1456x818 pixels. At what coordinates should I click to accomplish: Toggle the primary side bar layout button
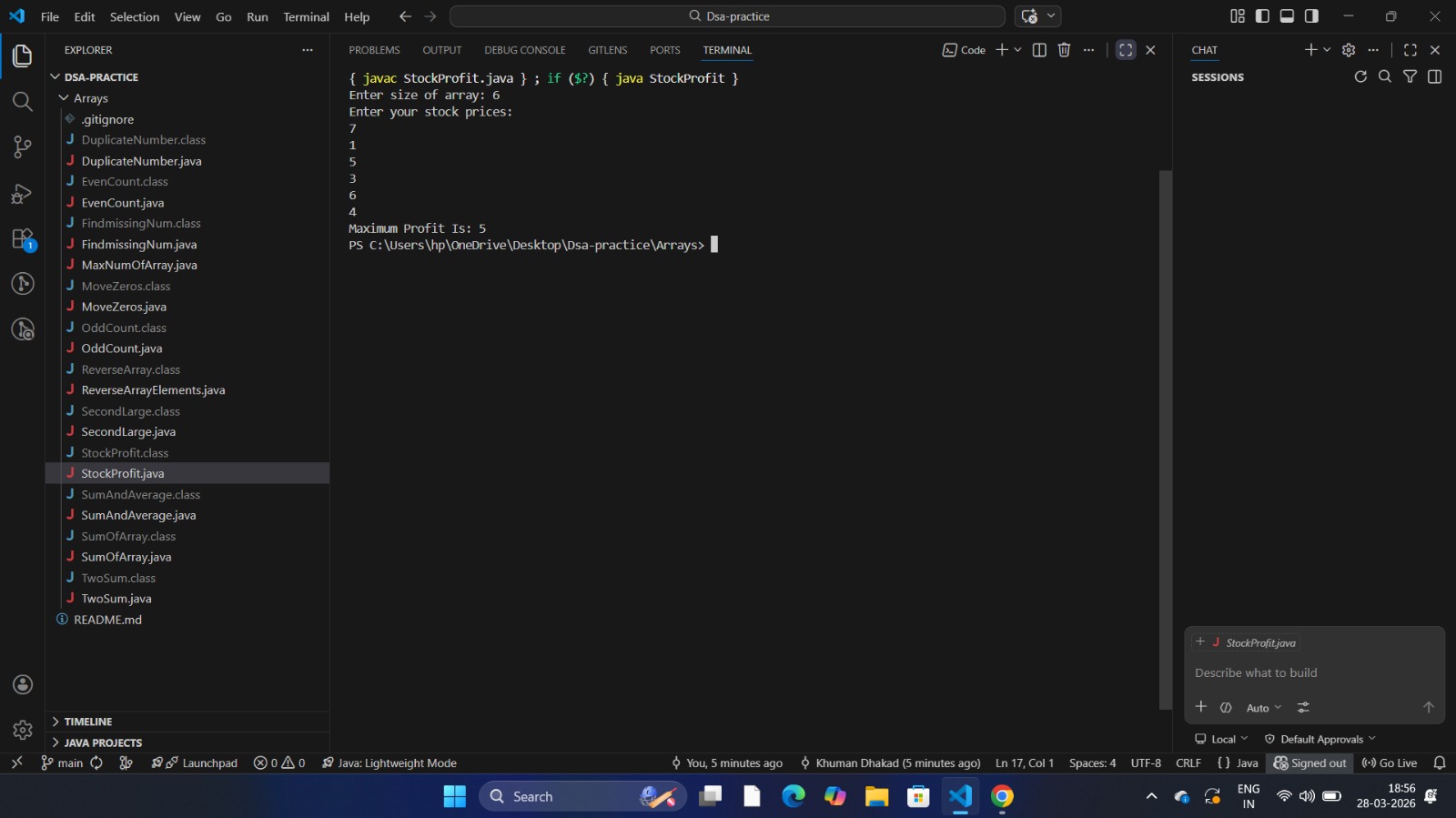[1262, 16]
